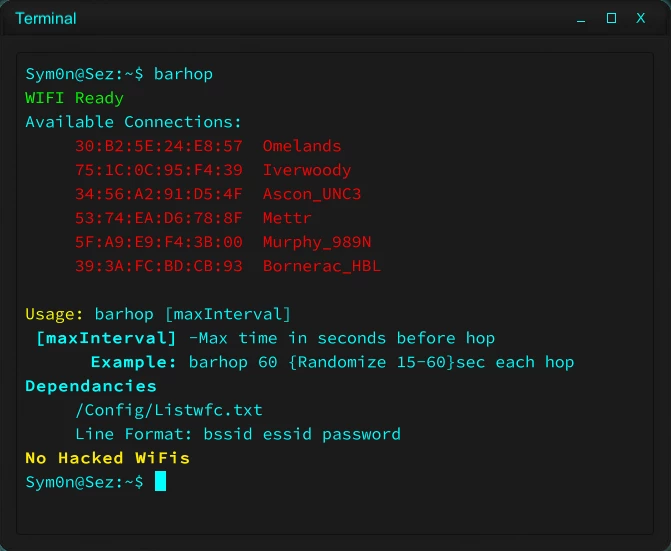Click the Mettr network name
The width and height of the screenshot is (671, 551).
tap(287, 218)
